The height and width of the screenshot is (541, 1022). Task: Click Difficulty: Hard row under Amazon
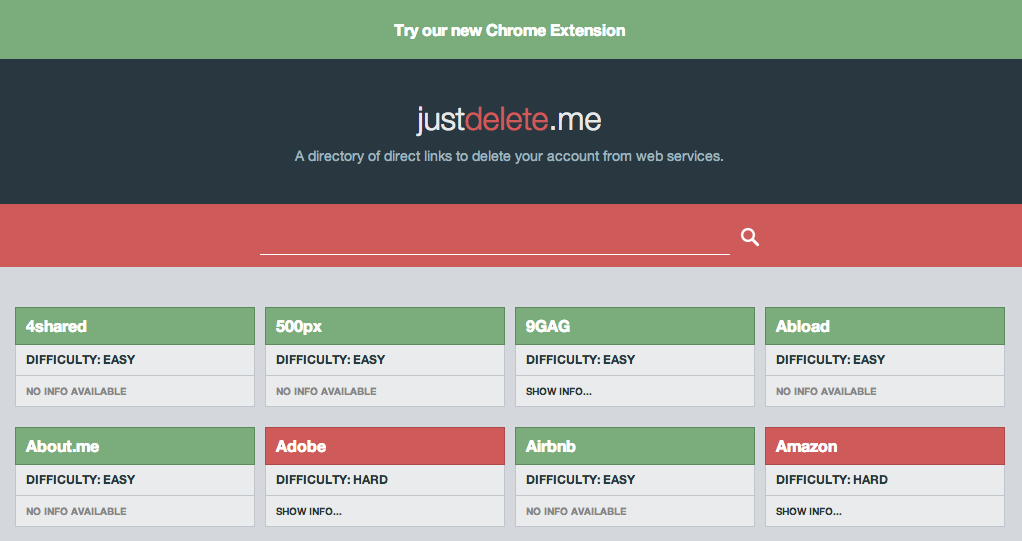point(884,480)
